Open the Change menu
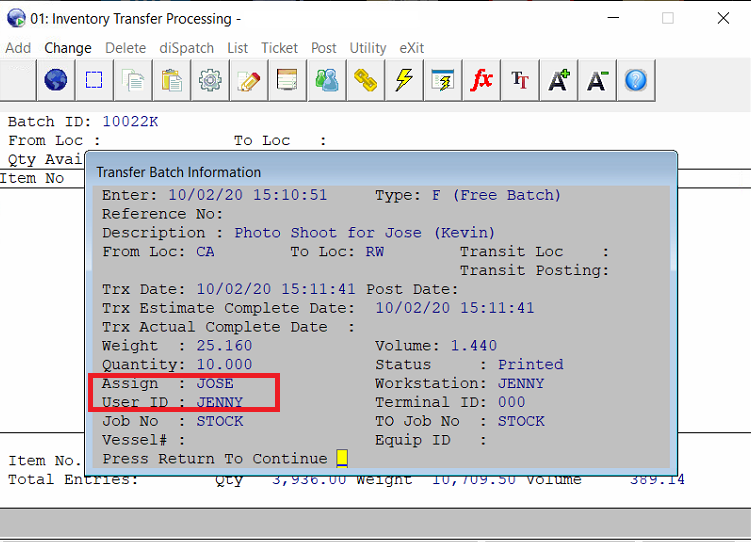This screenshot has height=542, width=751. pyautogui.click(x=68, y=48)
